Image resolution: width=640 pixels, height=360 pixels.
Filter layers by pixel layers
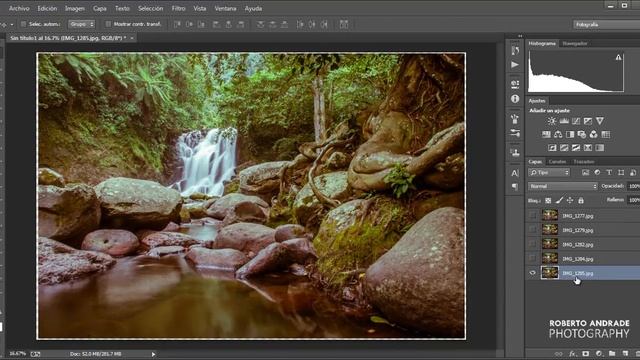coord(585,173)
